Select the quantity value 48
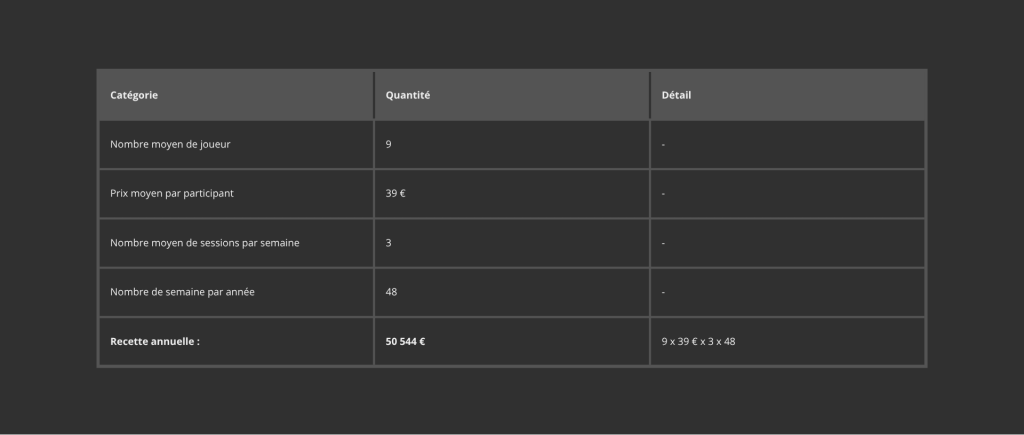Viewport: 1024px width, 435px height. (x=391, y=292)
